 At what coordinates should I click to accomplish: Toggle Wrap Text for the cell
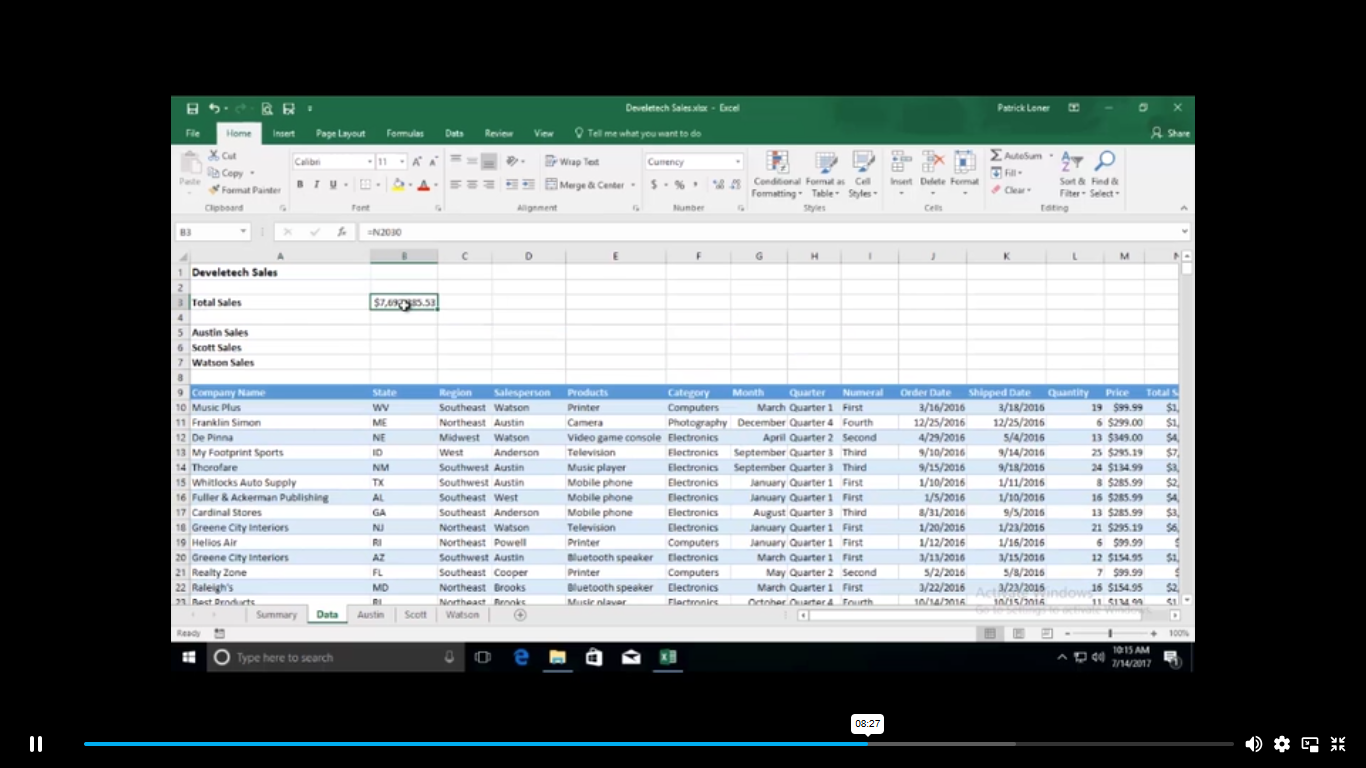[572, 162]
